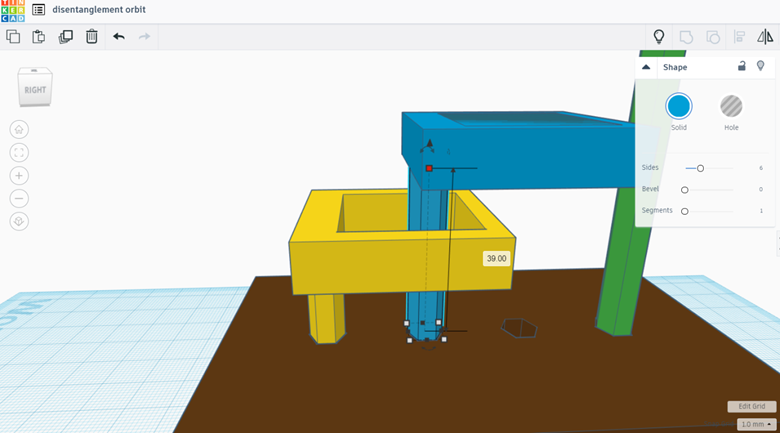780x433 pixels.
Task: Click the Mirror tool icon
Action: click(765, 36)
